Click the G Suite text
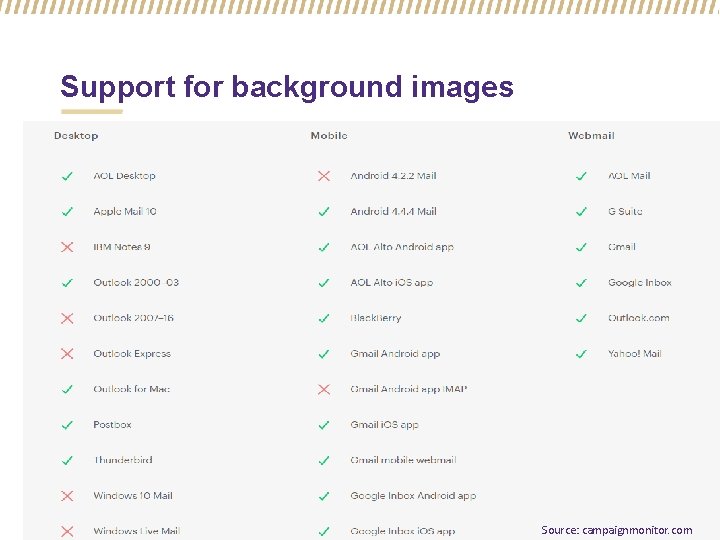 point(625,211)
